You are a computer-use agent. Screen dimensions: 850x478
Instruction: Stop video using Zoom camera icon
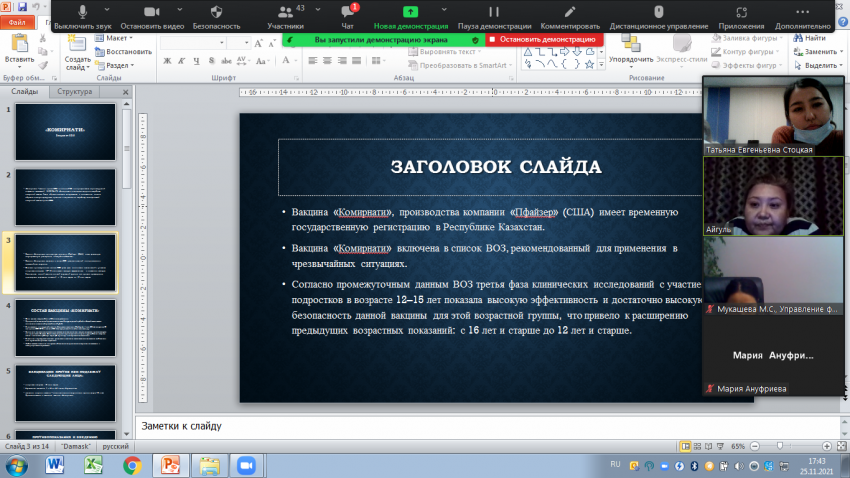(x=152, y=12)
